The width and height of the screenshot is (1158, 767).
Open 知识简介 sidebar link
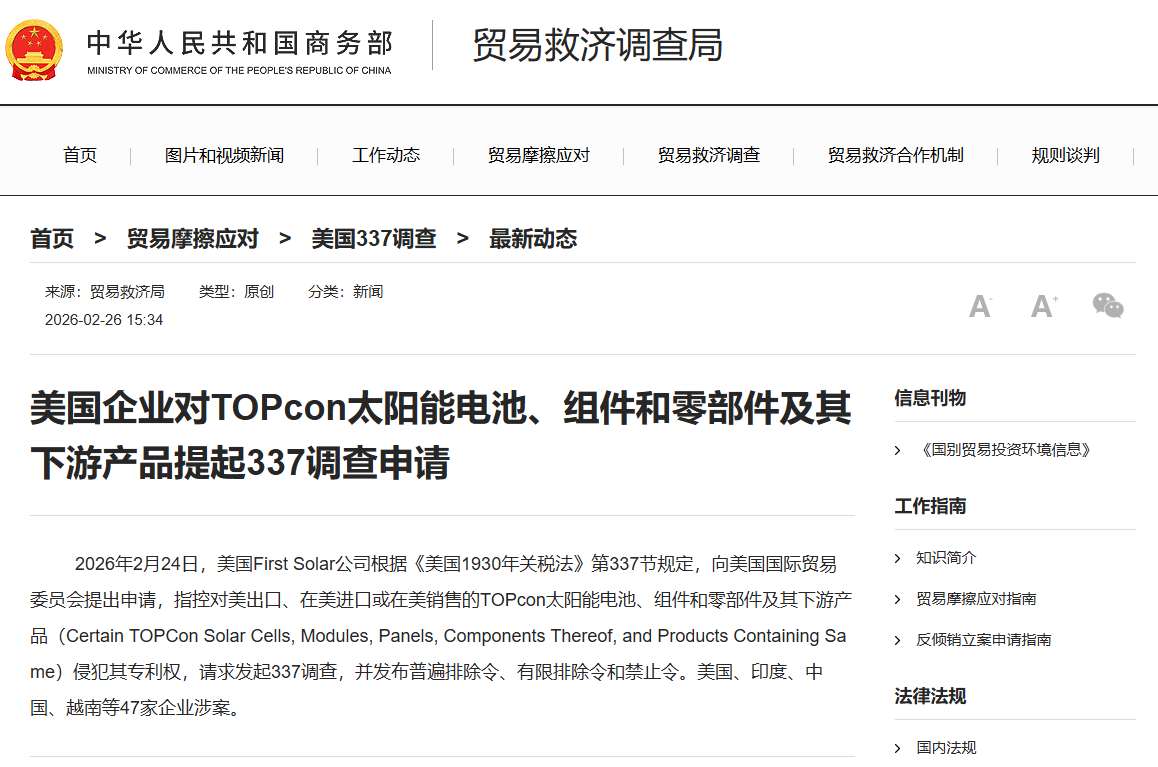[x=946, y=557]
